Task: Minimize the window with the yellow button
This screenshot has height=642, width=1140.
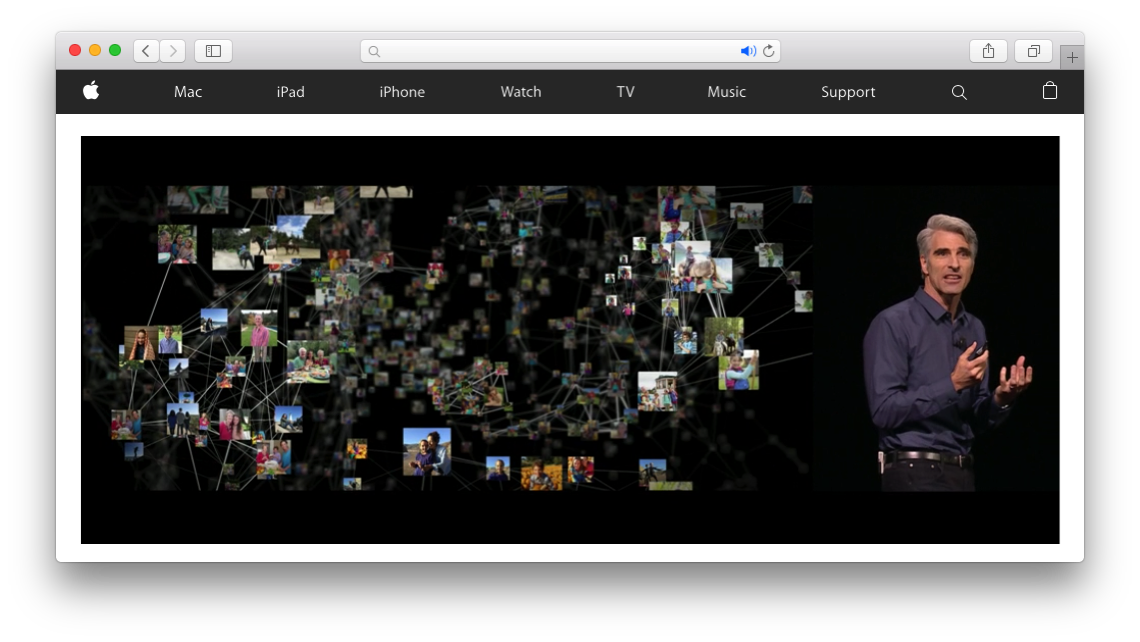Action: coord(95,50)
